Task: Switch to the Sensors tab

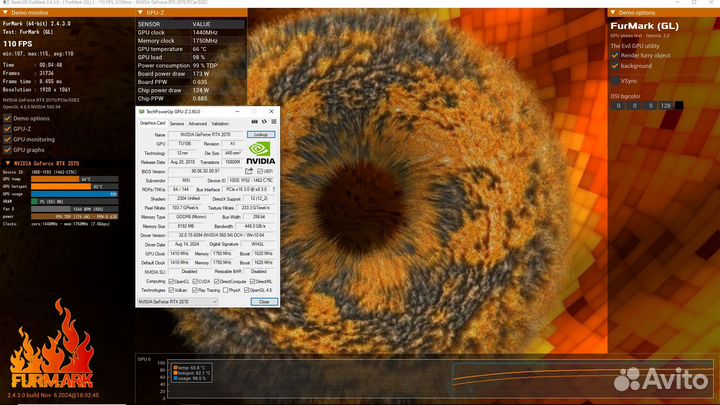Action: click(x=177, y=124)
